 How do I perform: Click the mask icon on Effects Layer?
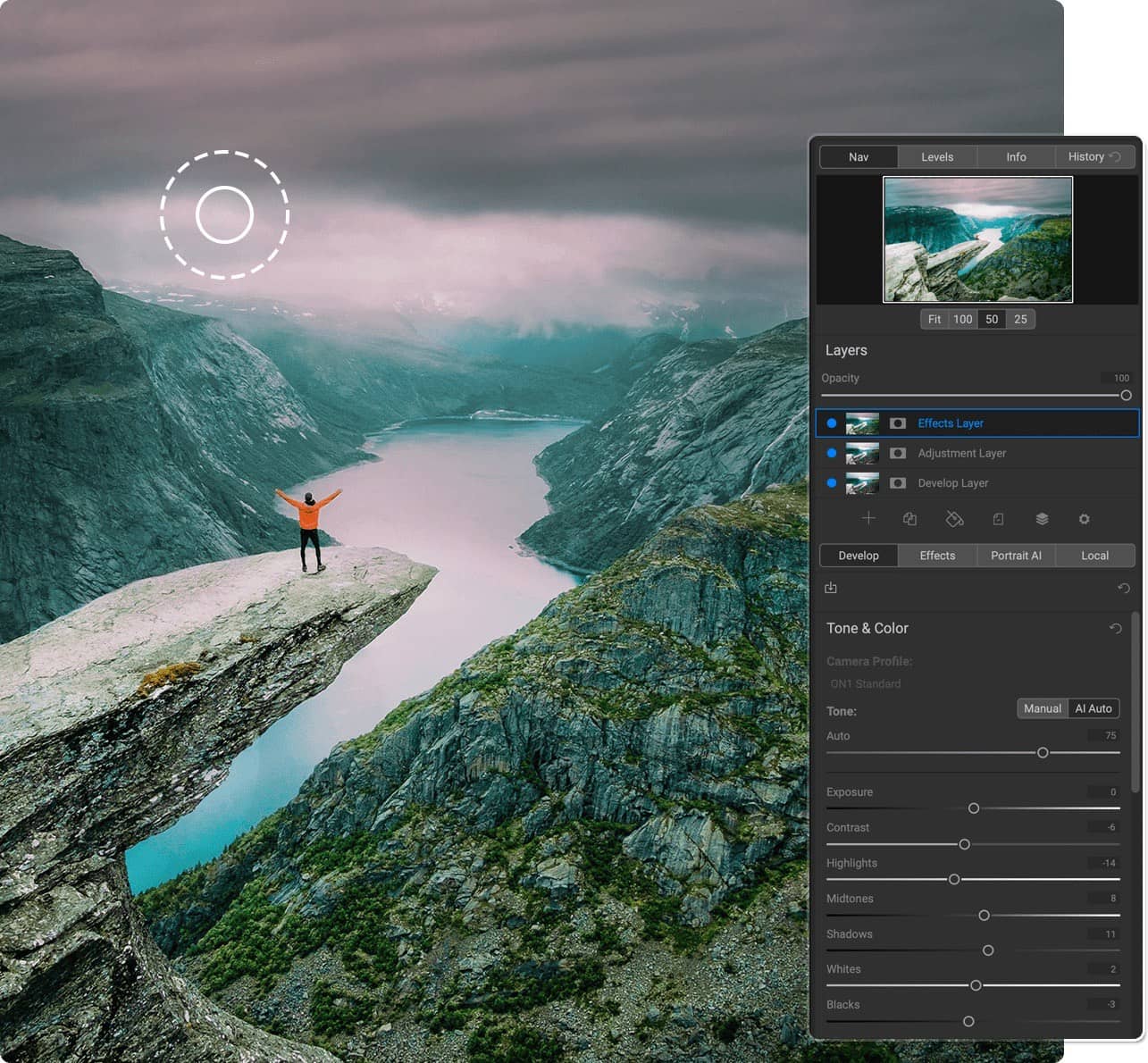pos(898,423)
